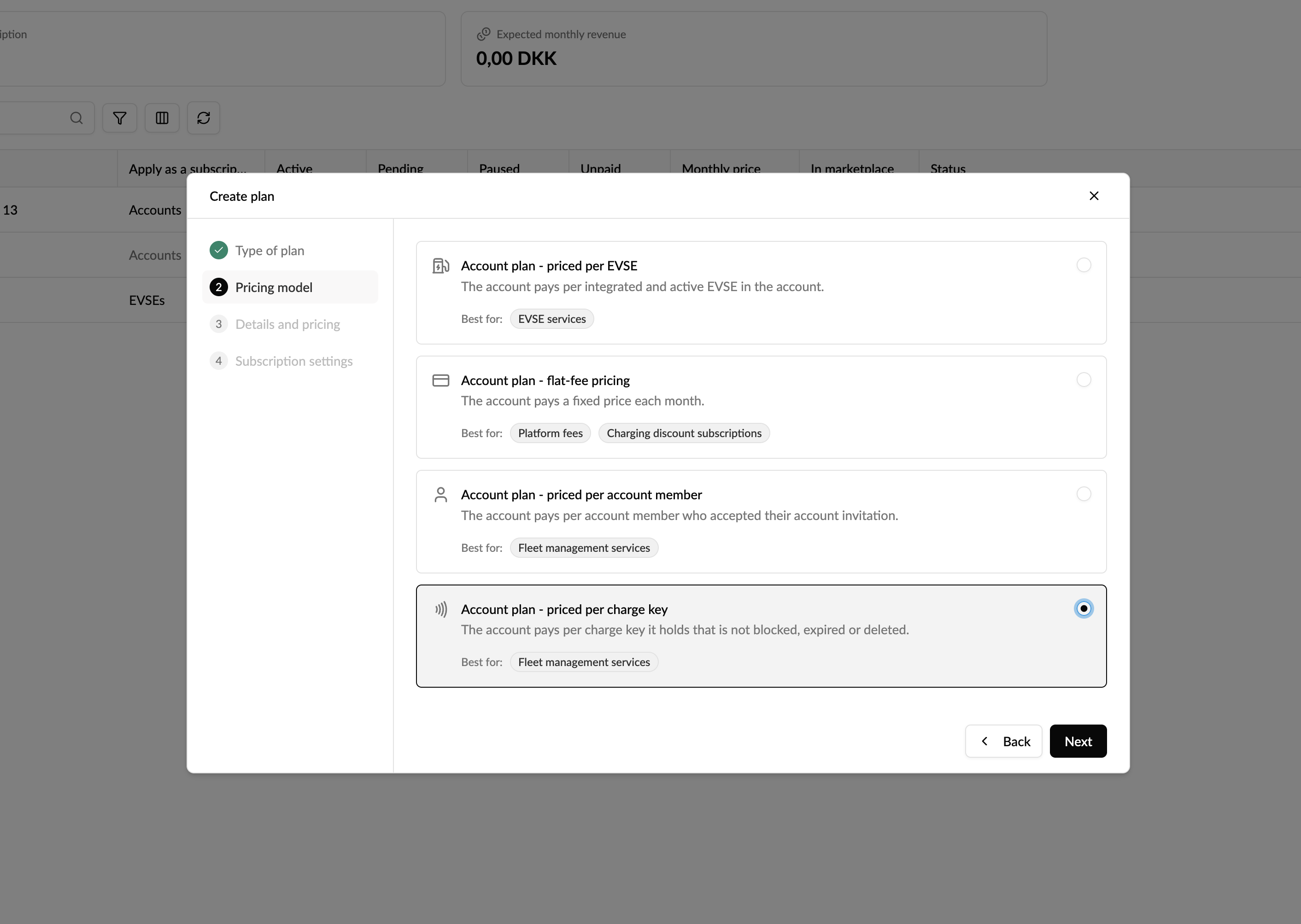Click the Platform fees tag
Viewport: 1301px width, 924px height.
(551, 433)
